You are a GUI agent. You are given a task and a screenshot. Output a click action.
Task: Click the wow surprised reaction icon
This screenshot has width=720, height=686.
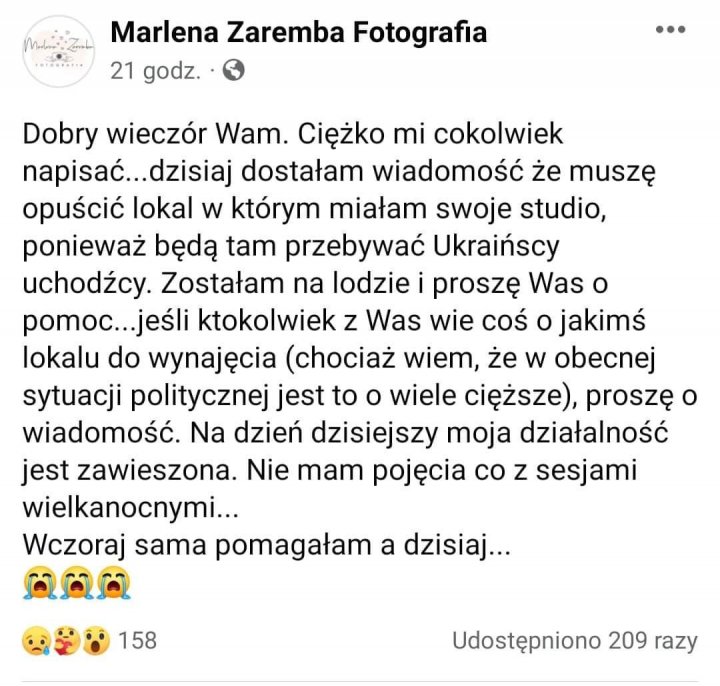pos(96,640)
